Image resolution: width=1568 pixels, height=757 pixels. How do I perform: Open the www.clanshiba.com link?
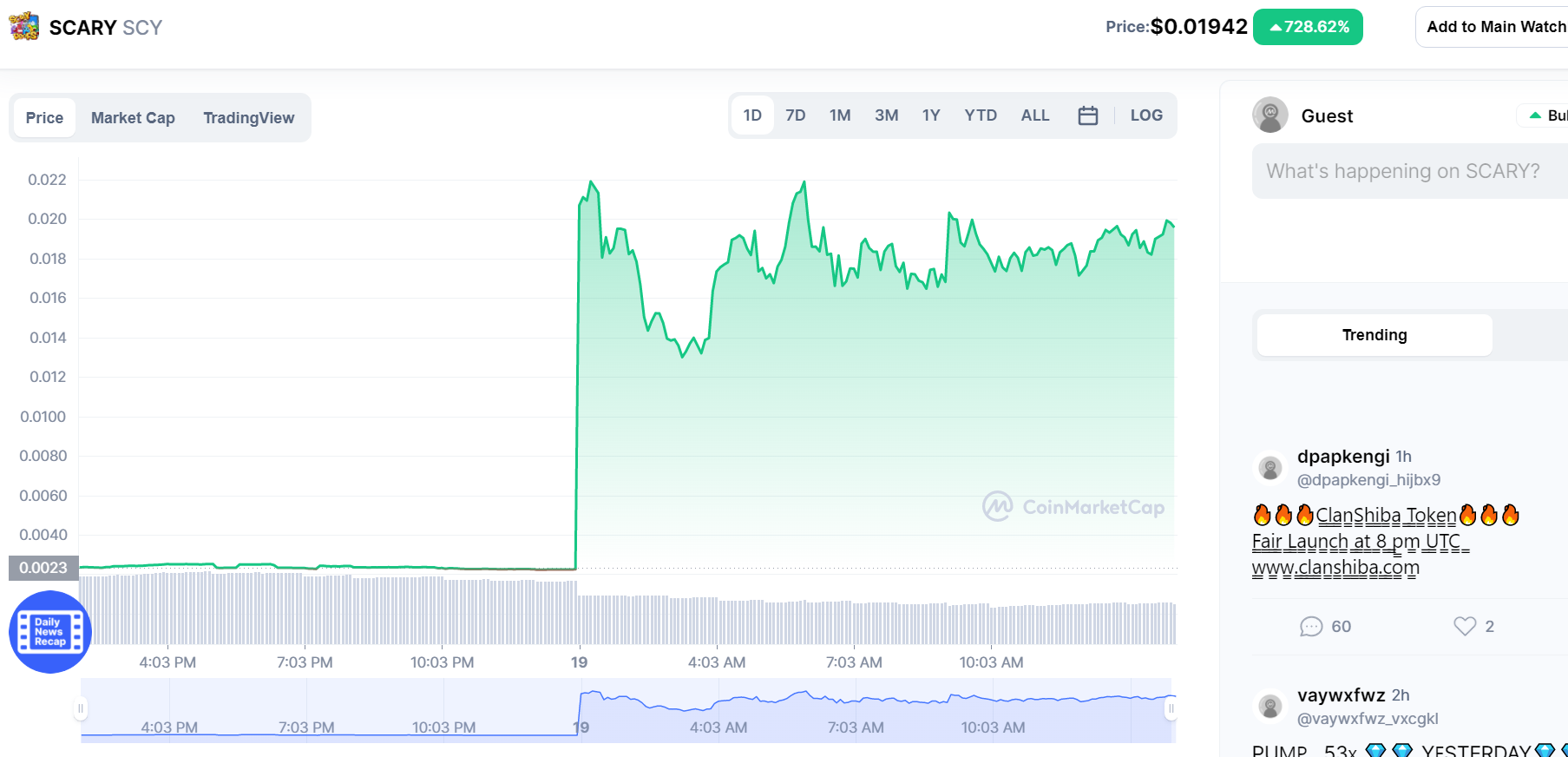pyautogui.click(x=1335, y=568)
